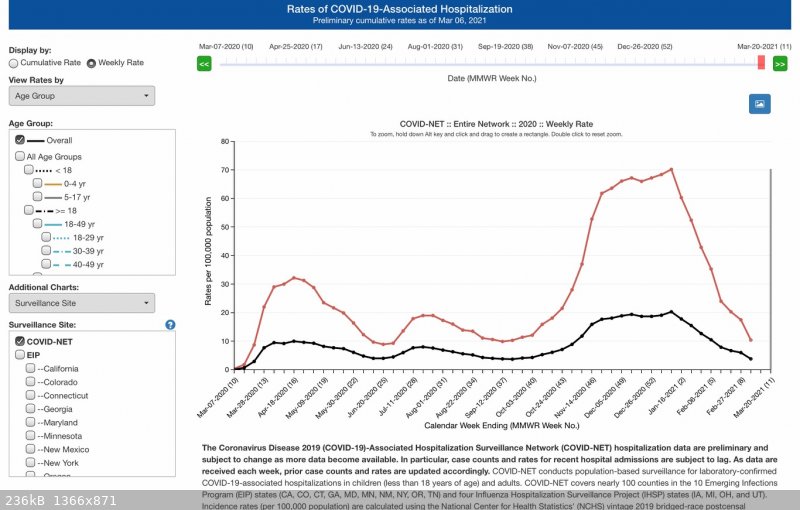Click the Nov-07-2020 (45) slider label
800x510 pixels.
click(575, 46)
